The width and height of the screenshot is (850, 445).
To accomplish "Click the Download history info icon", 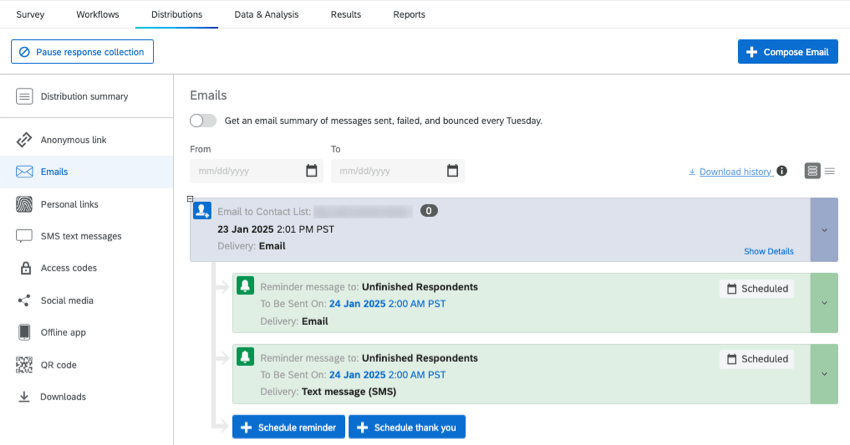I will (x=782, y=171).
